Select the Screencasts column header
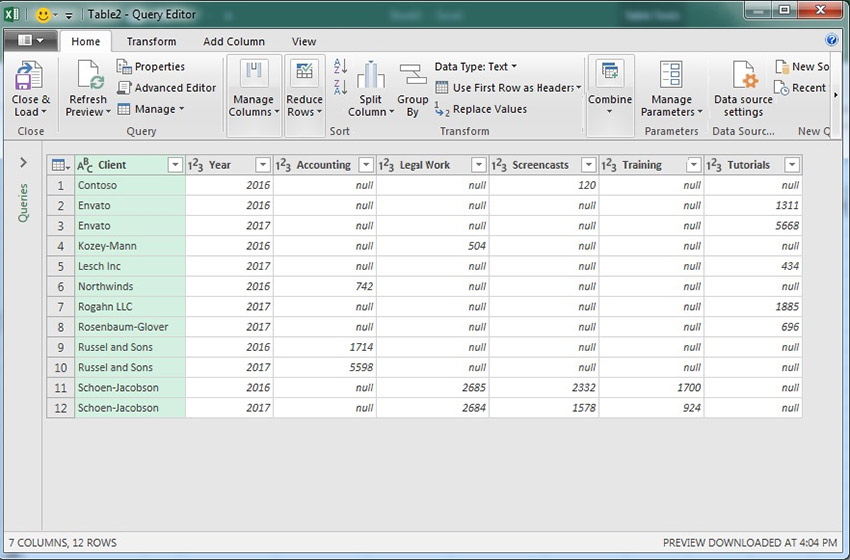The width and height of the screenshot is (850, 560). (544, 165)
